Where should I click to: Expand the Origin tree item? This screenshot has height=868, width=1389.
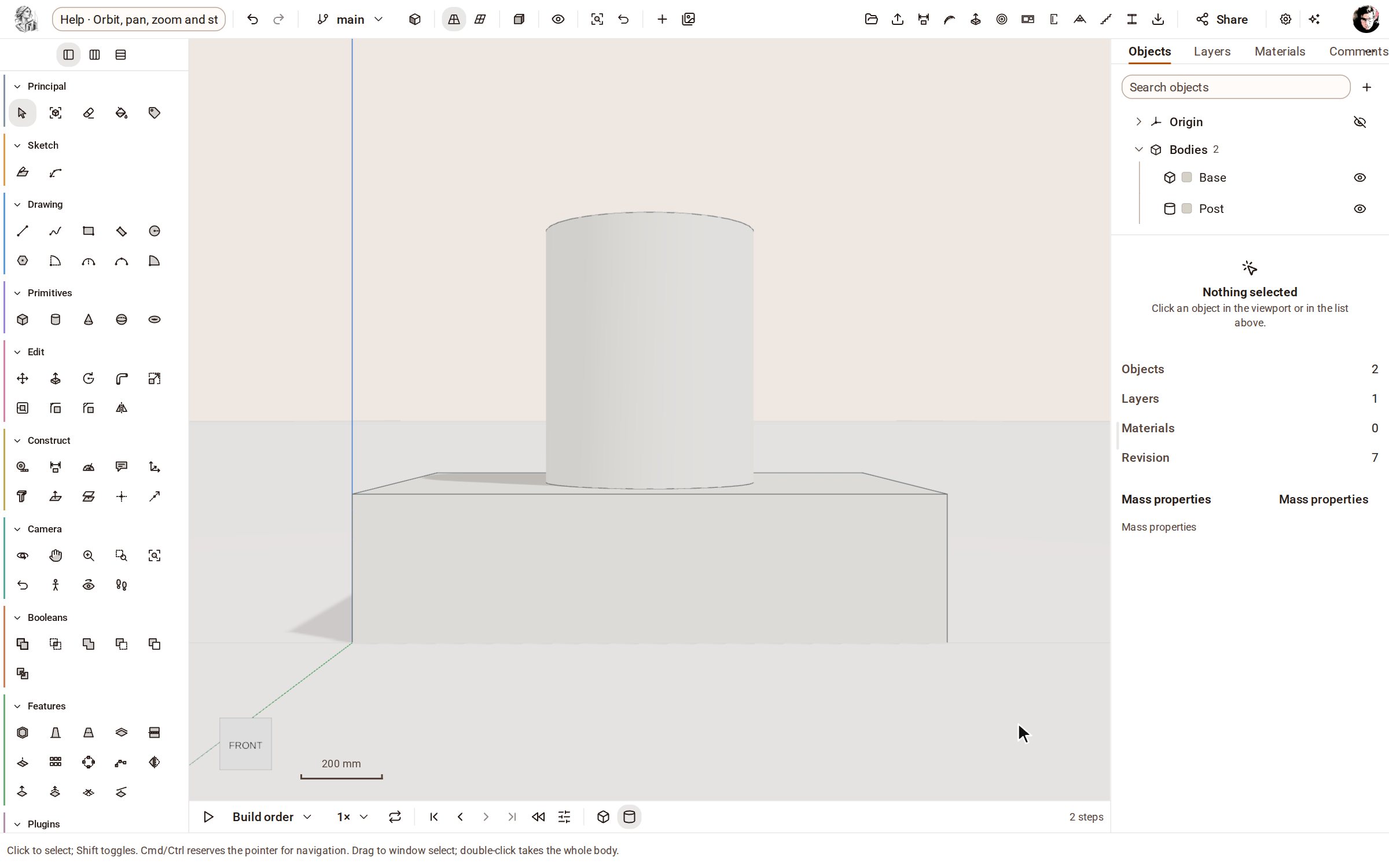pos(1138,122)
